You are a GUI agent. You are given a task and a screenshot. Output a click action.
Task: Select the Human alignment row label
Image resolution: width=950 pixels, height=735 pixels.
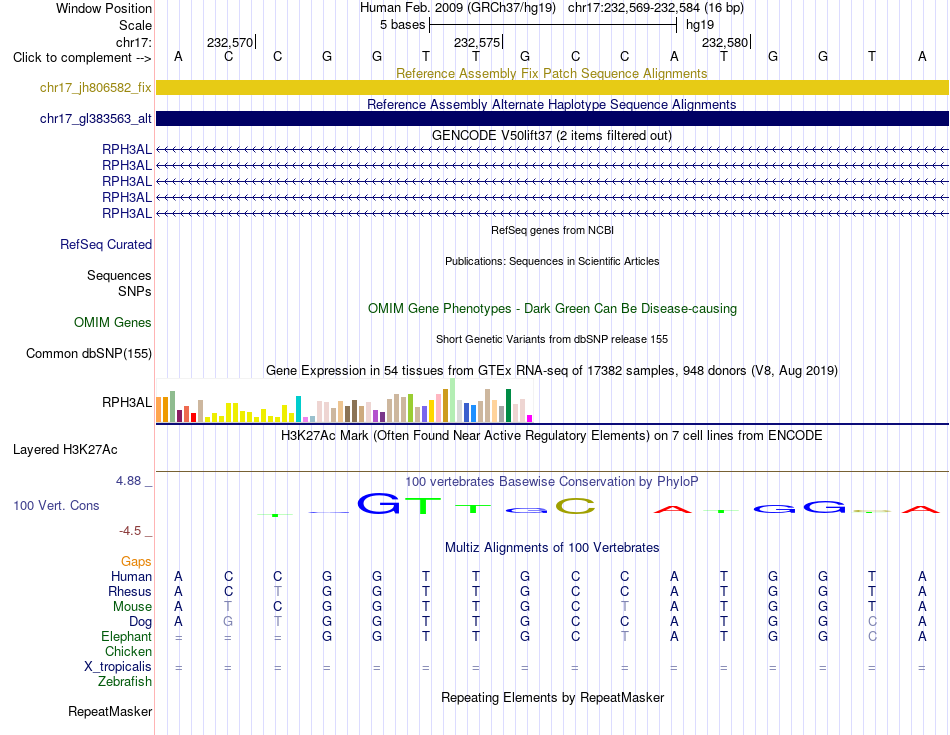pos(131,576)
